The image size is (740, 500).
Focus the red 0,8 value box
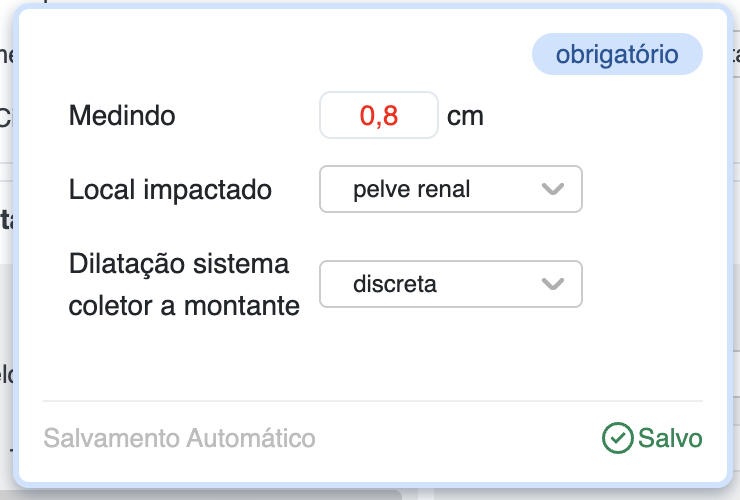(x=379, y=115)
